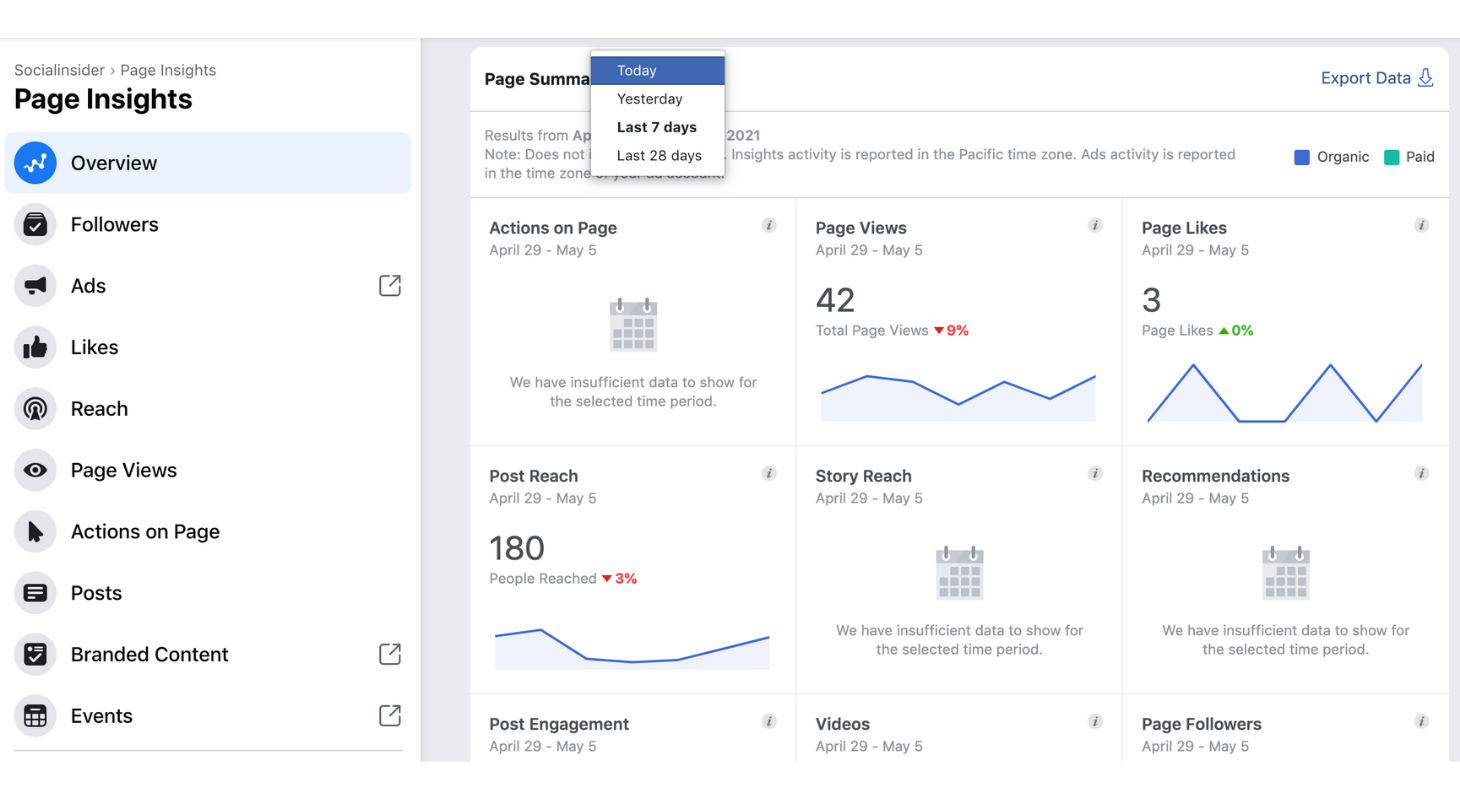Click the Likes thumbs-up icon

pyautogui.click(x=35, y=347)
